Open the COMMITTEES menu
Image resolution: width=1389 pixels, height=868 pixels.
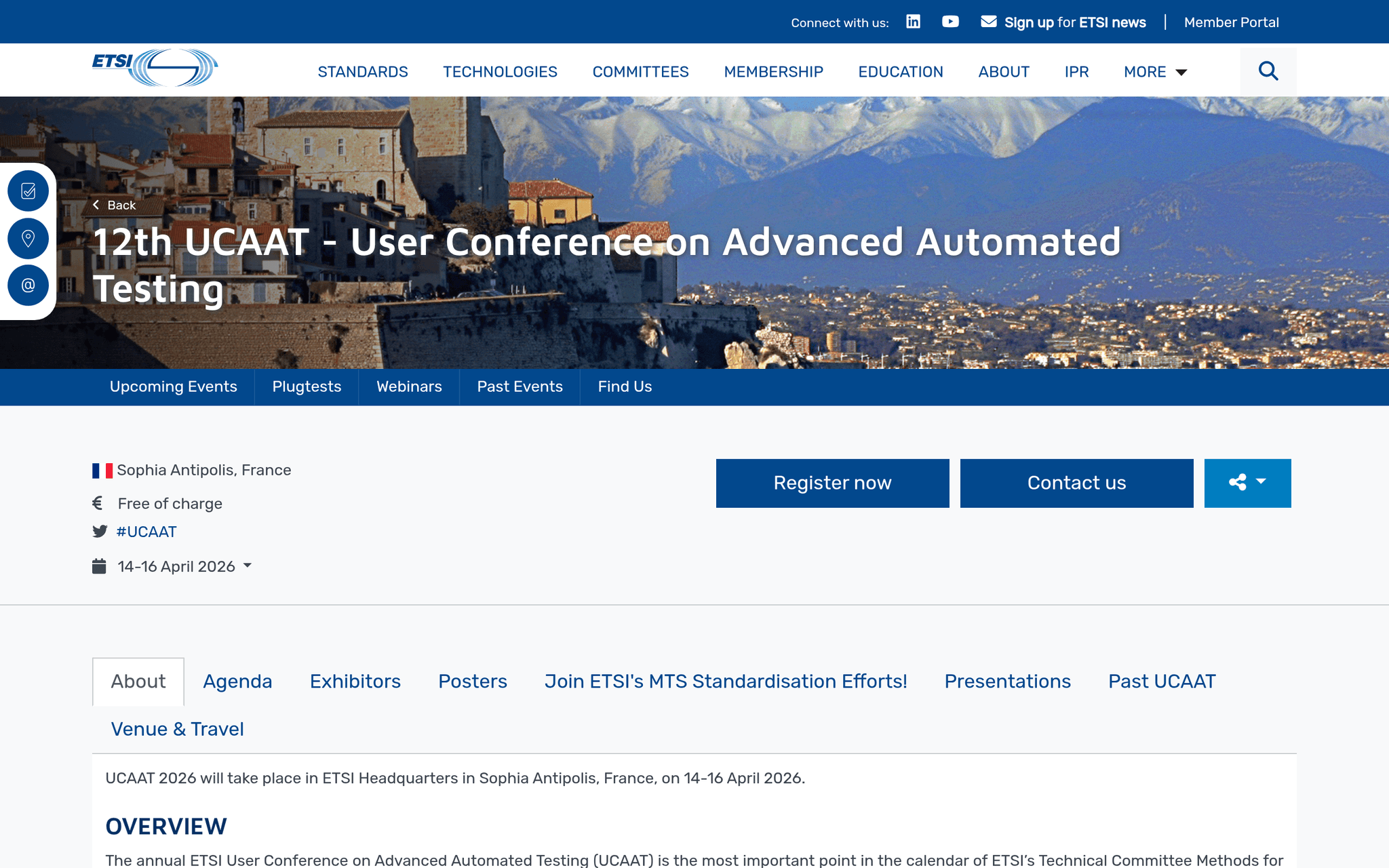(x=640, y=72)
